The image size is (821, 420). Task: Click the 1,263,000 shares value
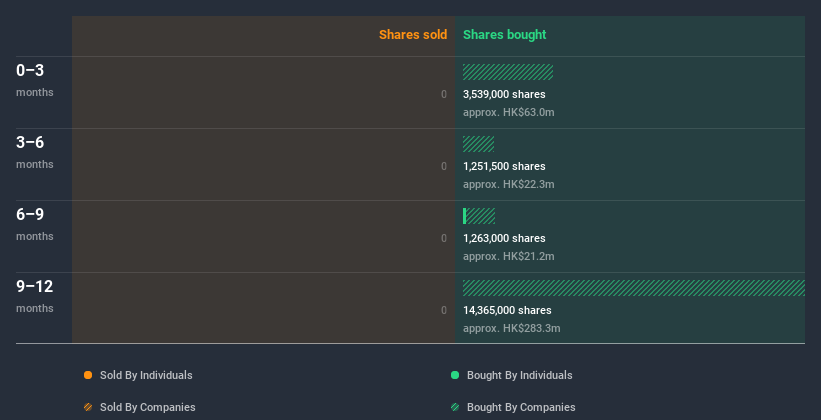point(504,238)
